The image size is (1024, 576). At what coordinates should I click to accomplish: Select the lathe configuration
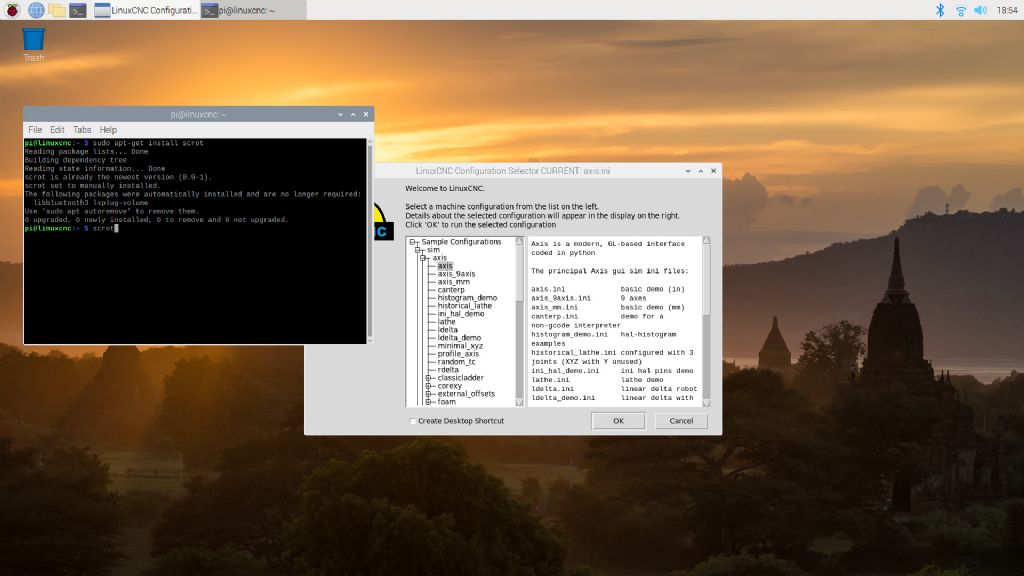446,321
